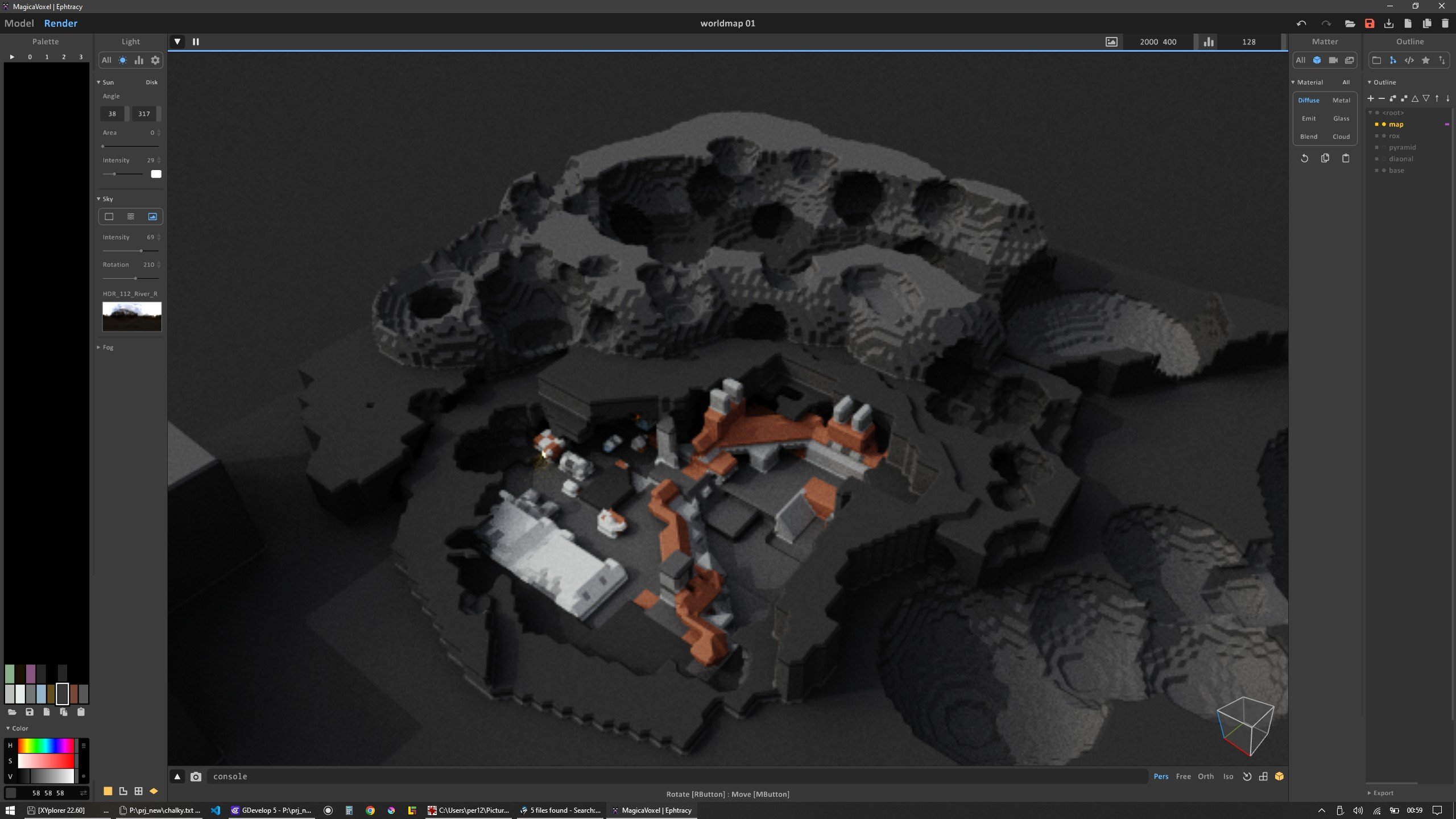Viewport: 1456px width, 819px height.
Task: Open the script code icon in Outline panel
Action: (x=1409, y=60)
